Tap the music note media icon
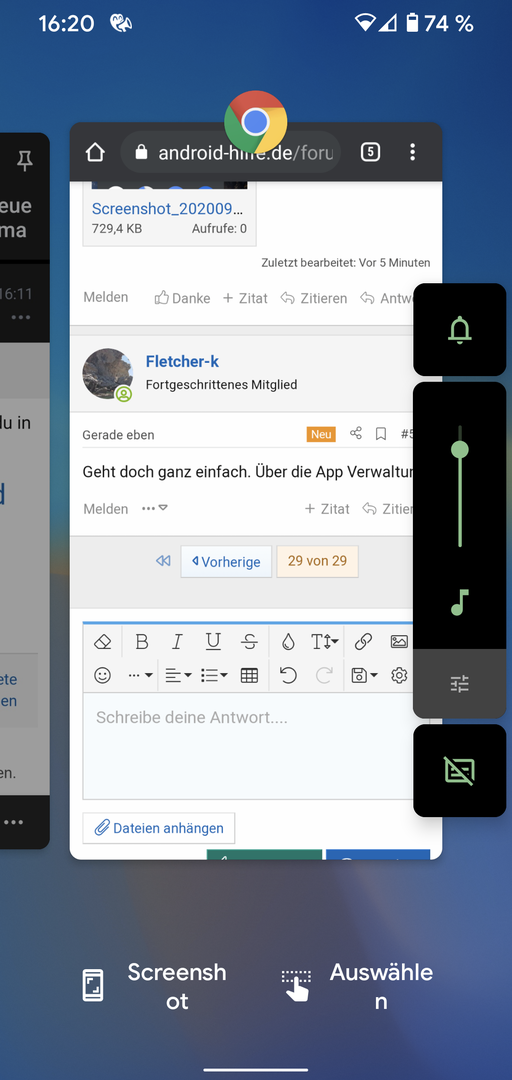 click(460, 601)
